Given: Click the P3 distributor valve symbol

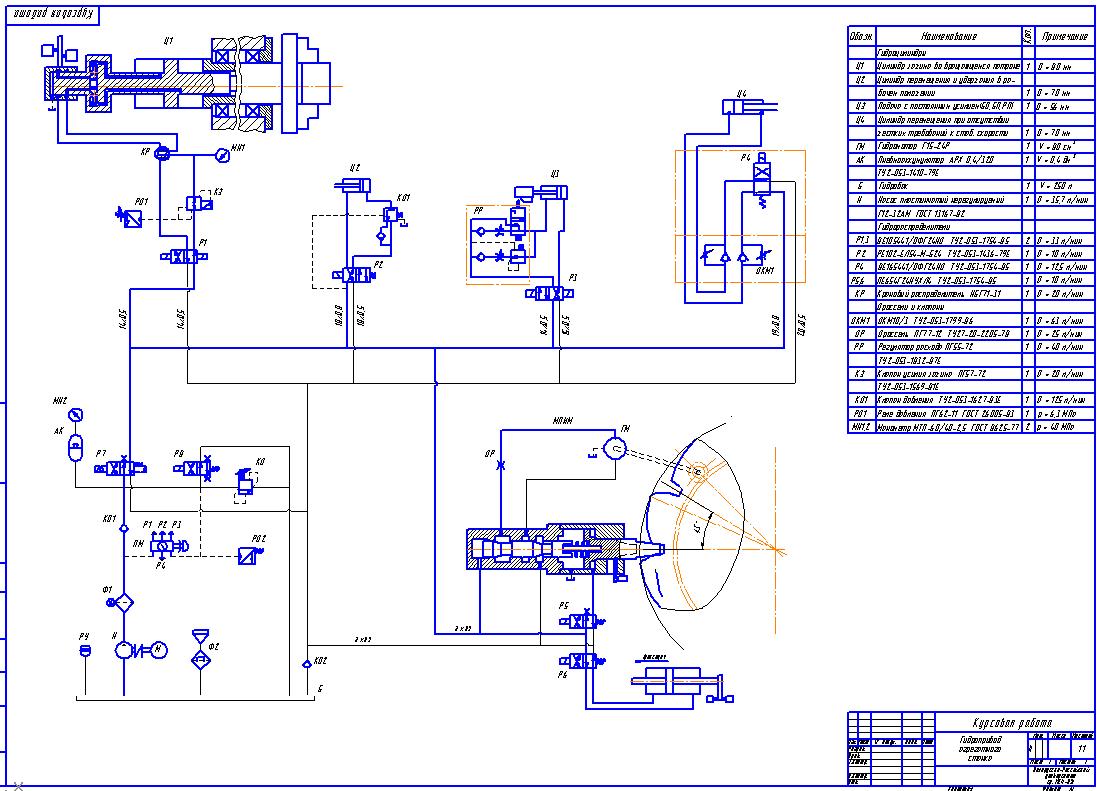Looking at the screenshot, I should (x=549, y=294).
